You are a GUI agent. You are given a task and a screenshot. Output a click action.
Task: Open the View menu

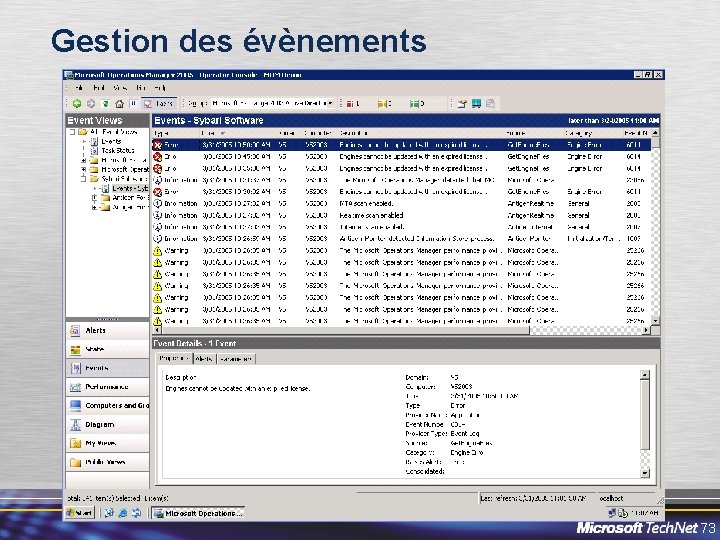tap(120, 87)
